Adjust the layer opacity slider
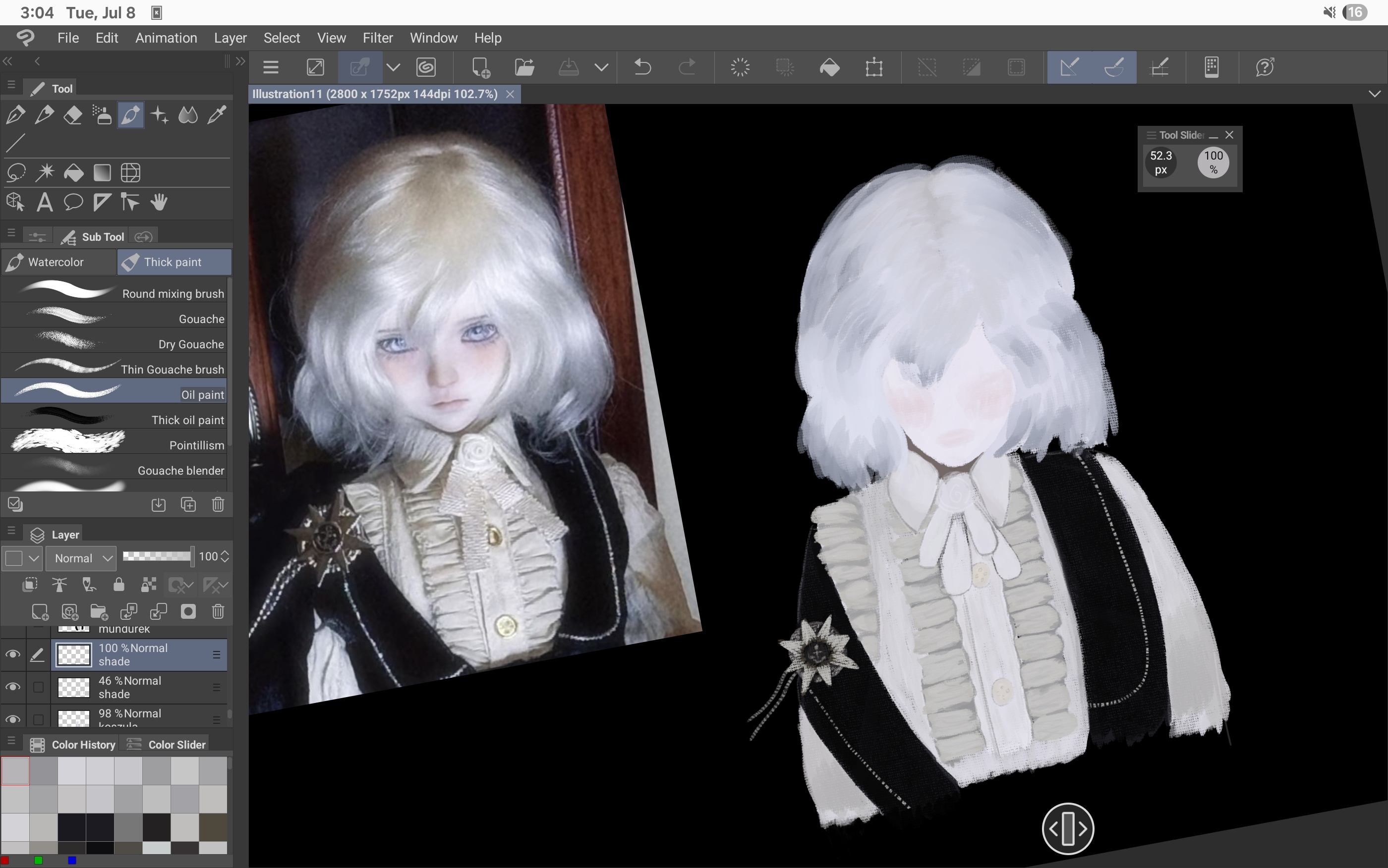The image size is (1388, 868). click(x=158, y=556)
